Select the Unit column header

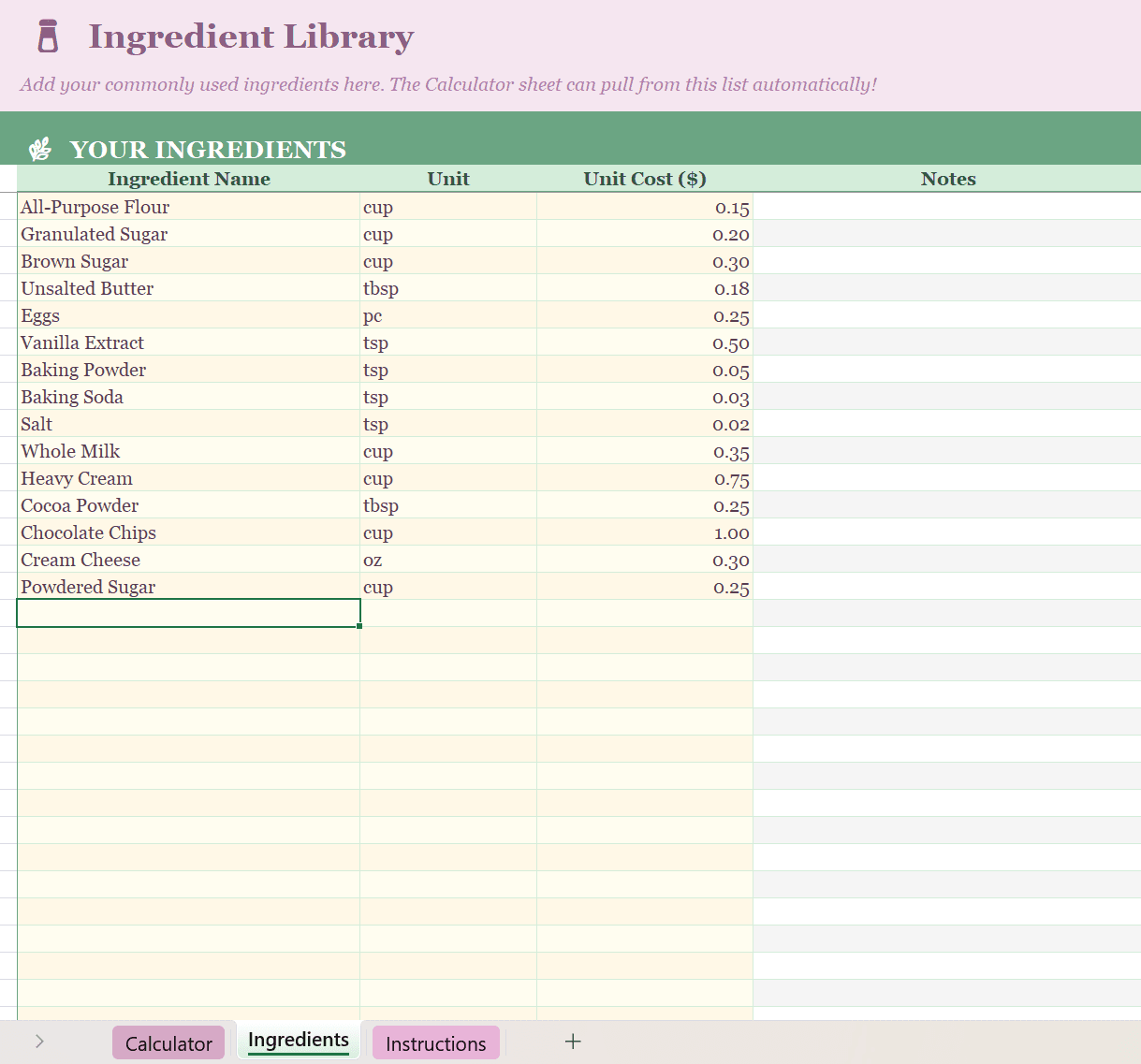[x=448, y=179]
